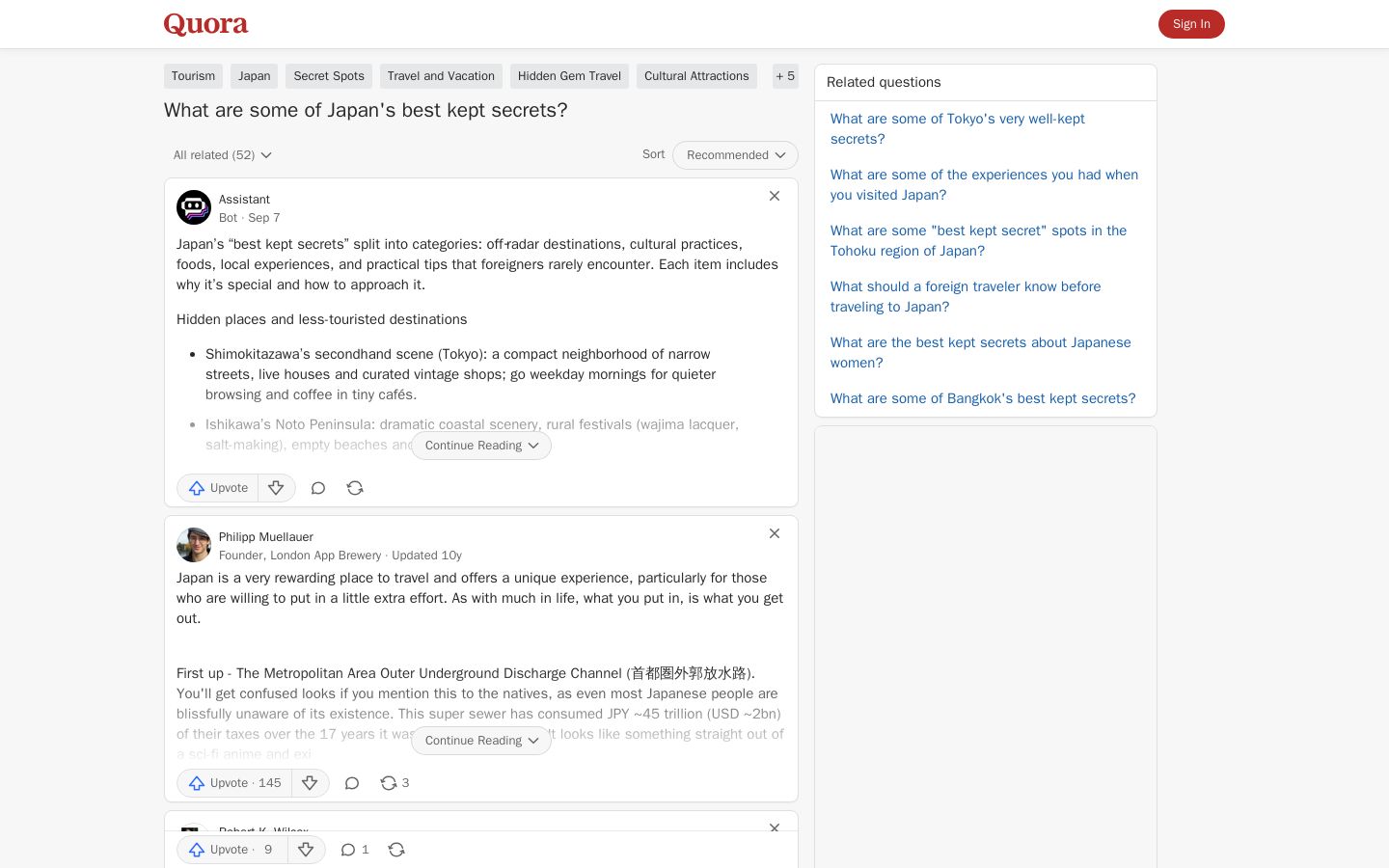Screen dimensions: 1389x868
Task: Select the Japan topic tag
Action: click(254, 76)
